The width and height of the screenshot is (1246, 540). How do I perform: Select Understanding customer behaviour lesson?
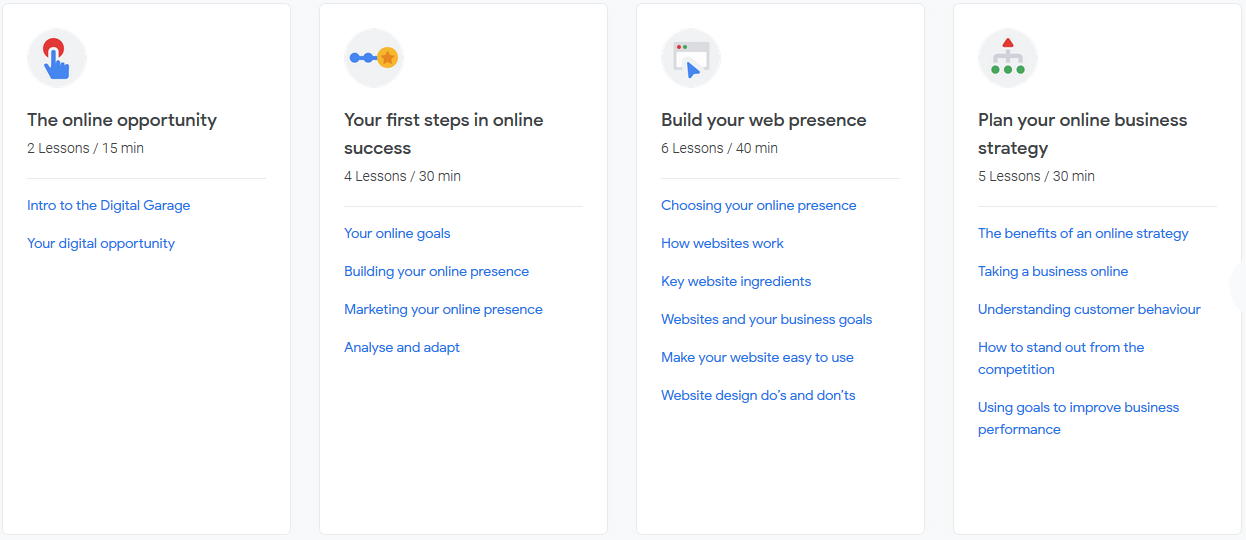point(1089,309)
